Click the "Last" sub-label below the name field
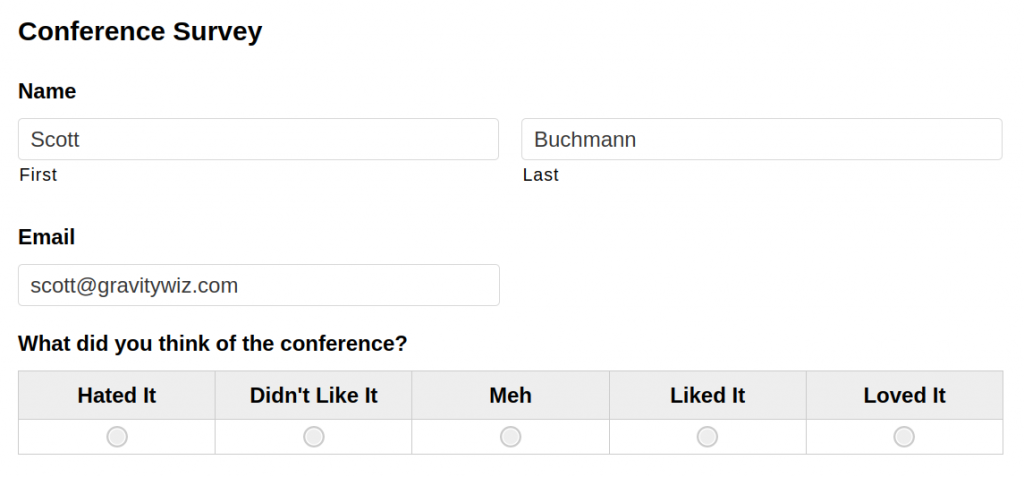 (541, 176)
